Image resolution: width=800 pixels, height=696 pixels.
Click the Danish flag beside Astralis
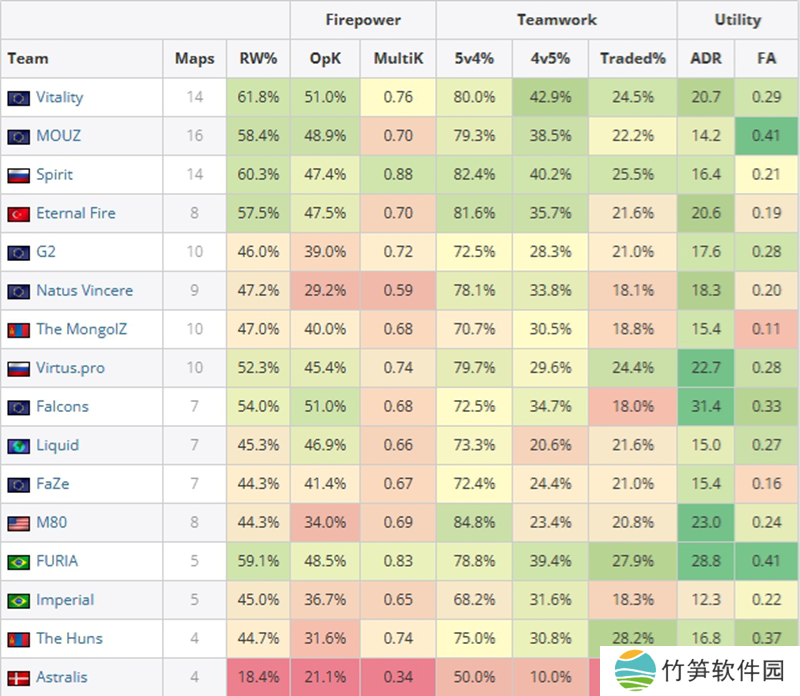[x=18, y=678]
